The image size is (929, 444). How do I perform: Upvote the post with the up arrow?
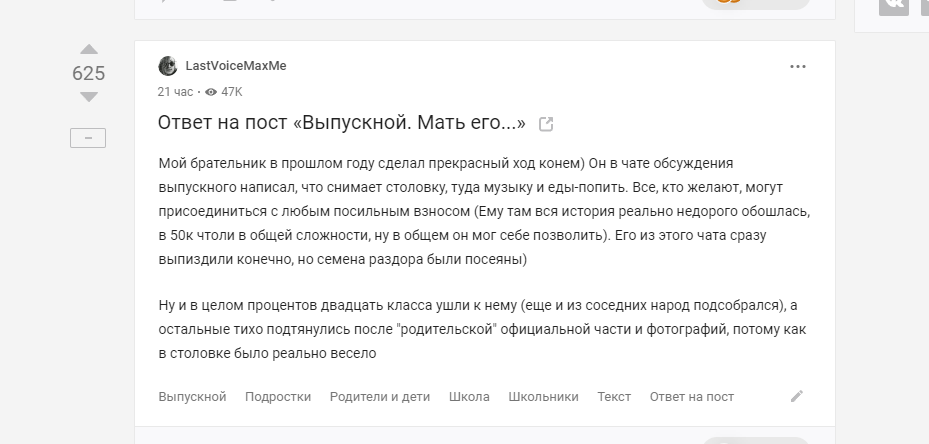pyautogui.click(x=89, y=49)
